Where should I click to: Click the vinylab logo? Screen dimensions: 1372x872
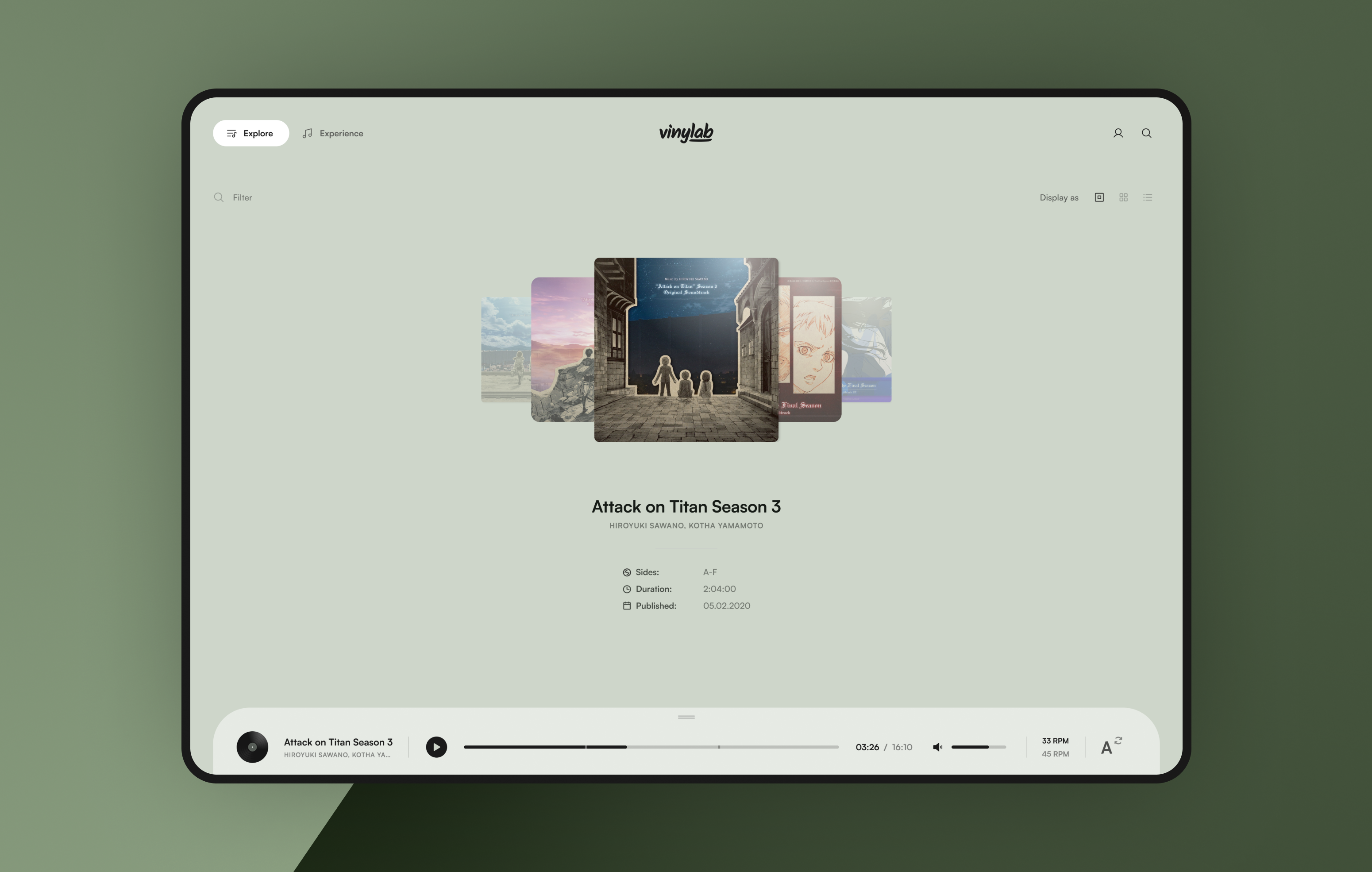pos(686,132)
